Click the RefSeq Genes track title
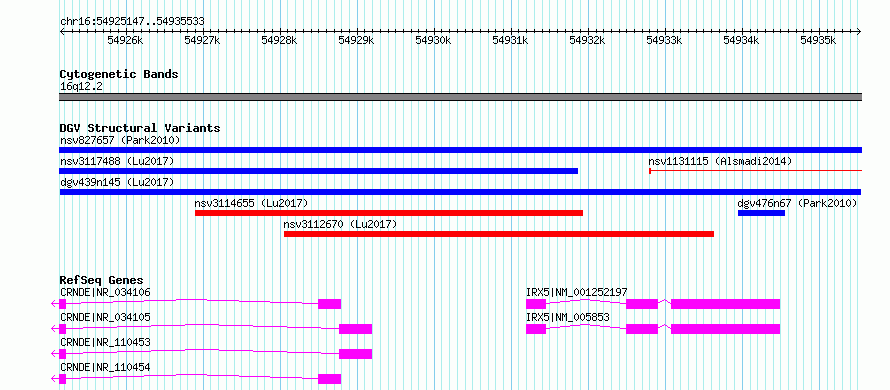 pos(102,280)
